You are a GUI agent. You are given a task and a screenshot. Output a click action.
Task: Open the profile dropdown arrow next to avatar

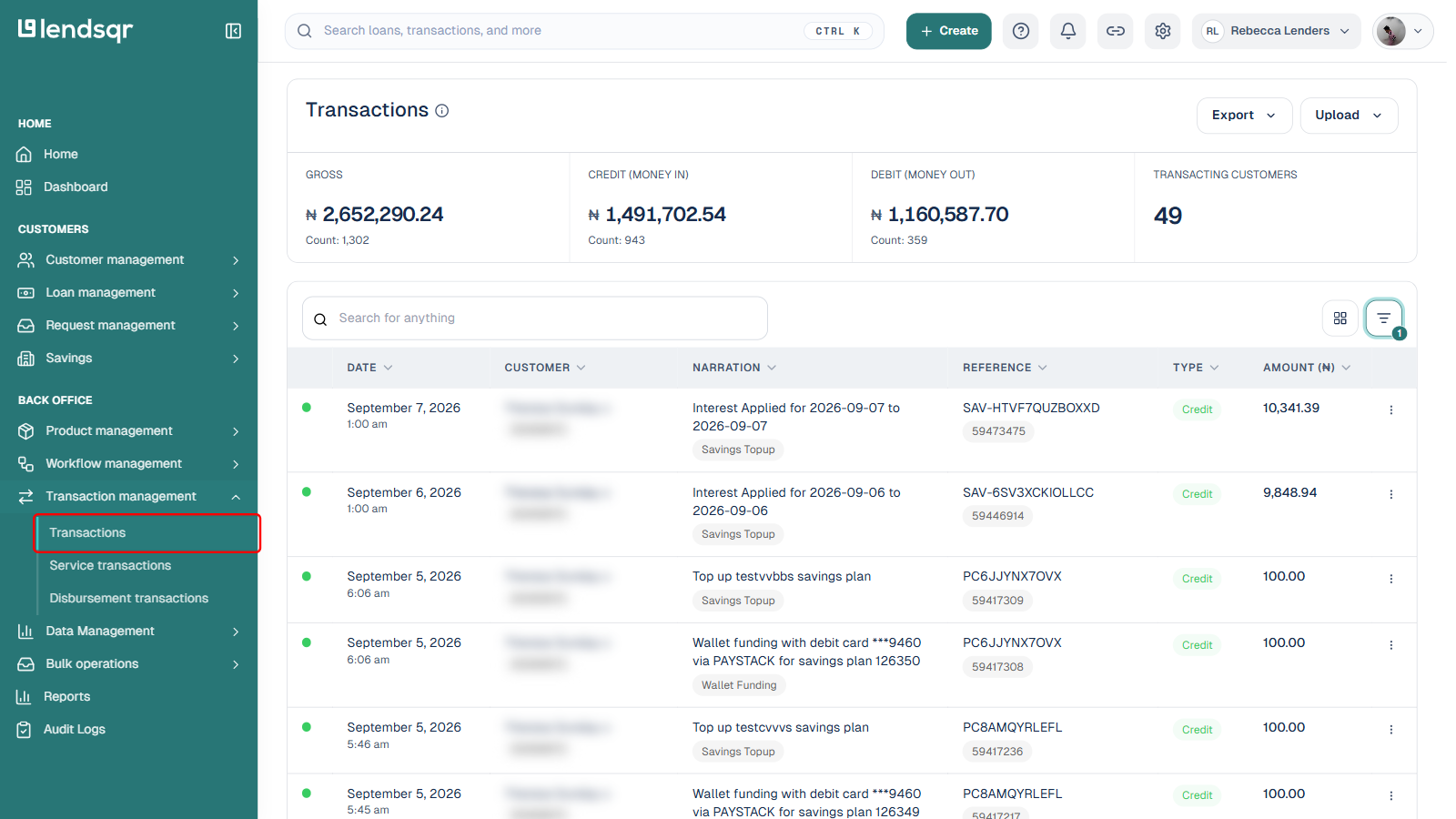[1418, 31]
